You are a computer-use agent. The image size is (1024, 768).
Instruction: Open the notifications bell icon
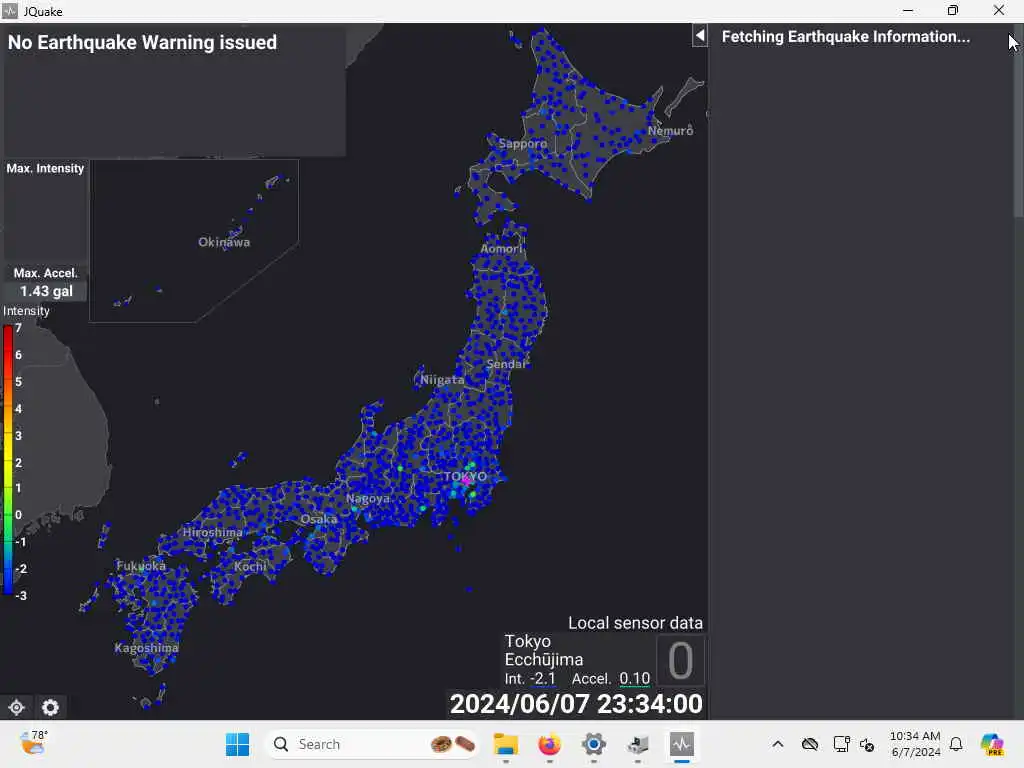pos(956,744)
